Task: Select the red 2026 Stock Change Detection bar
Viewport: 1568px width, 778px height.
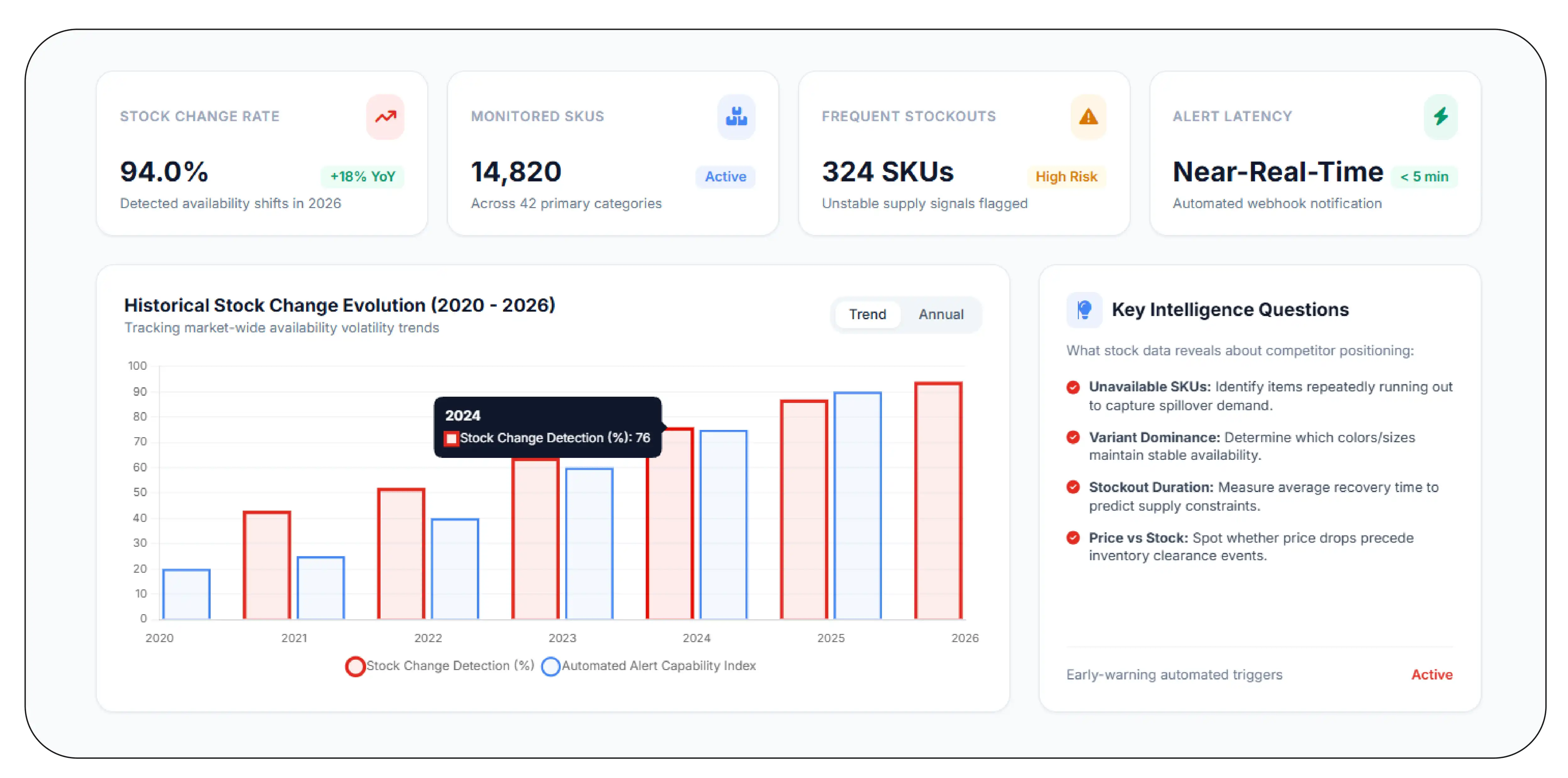Action: [938, 501]
